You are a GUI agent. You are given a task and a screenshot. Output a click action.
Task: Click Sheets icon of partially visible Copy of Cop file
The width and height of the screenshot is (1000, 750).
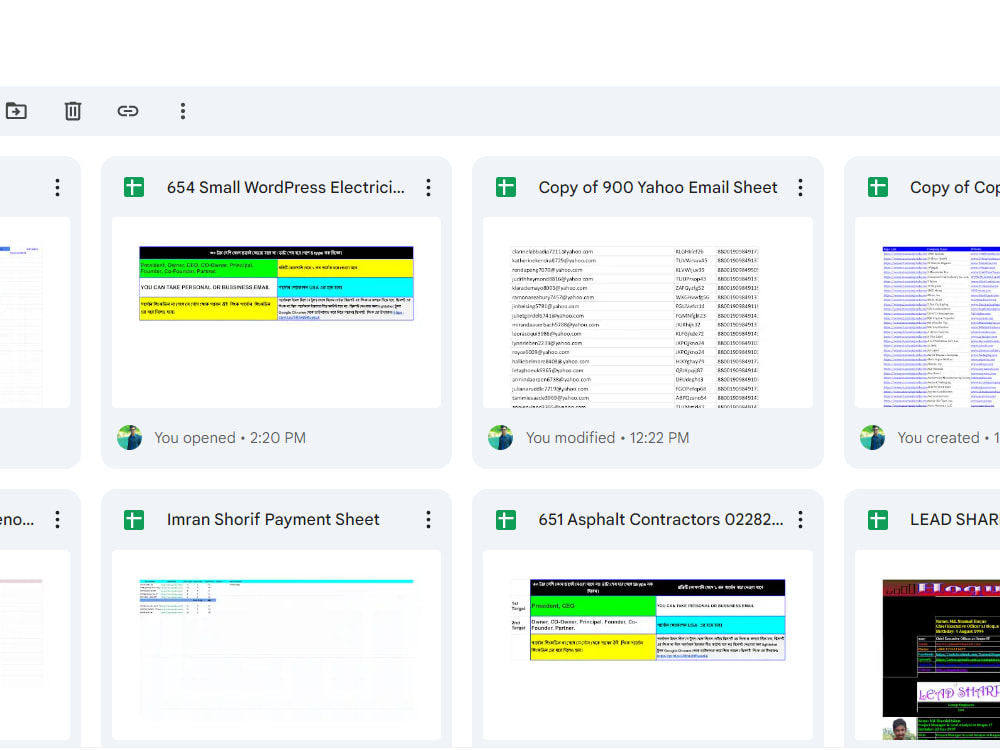coord(878,188)
